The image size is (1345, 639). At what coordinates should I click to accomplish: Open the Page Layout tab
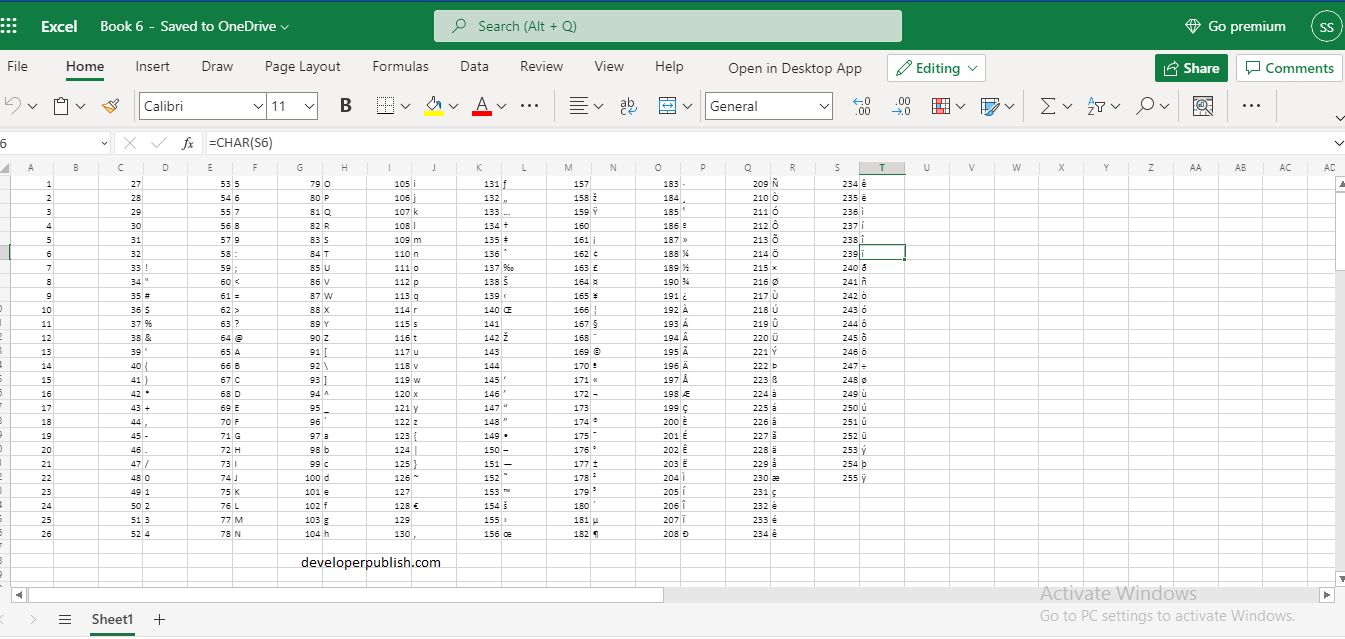coord(302,67)
